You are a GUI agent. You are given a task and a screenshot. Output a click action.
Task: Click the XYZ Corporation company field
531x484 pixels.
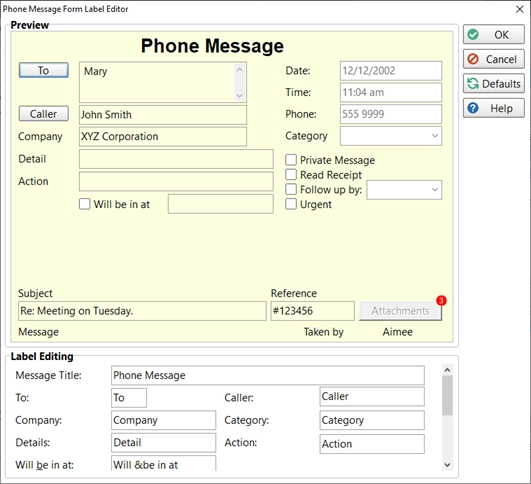(x=163, y=136)
